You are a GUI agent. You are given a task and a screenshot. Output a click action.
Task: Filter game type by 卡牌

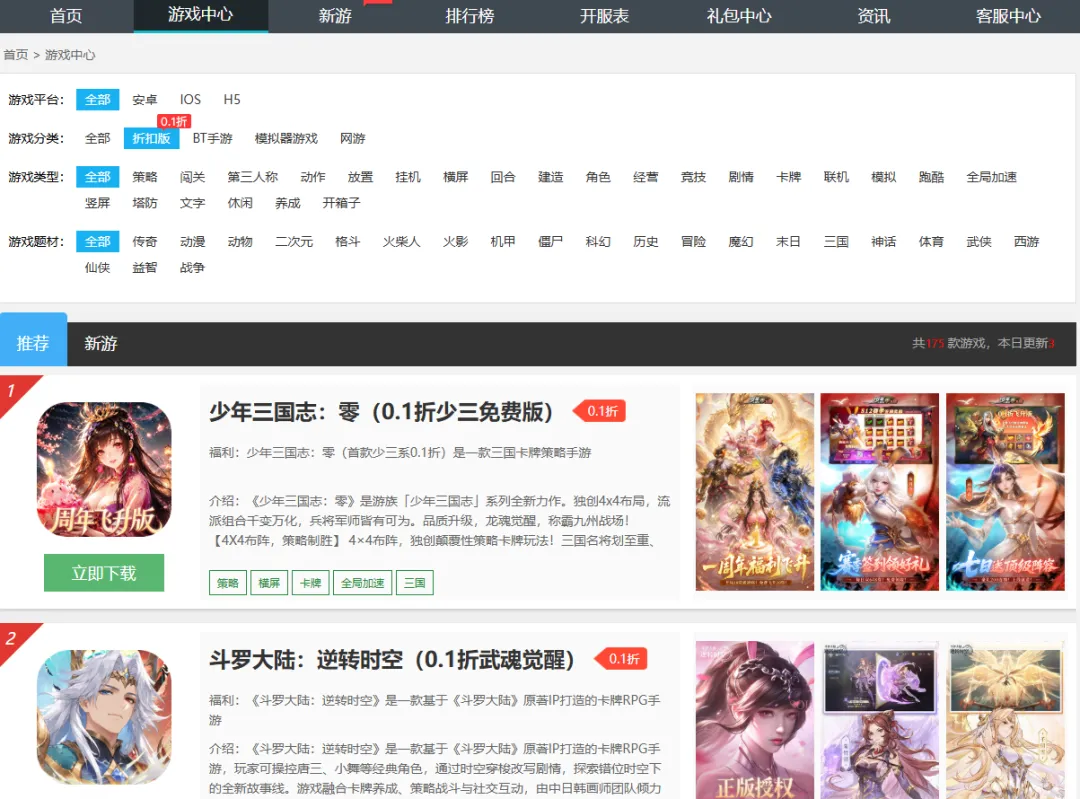click(789, 177)
